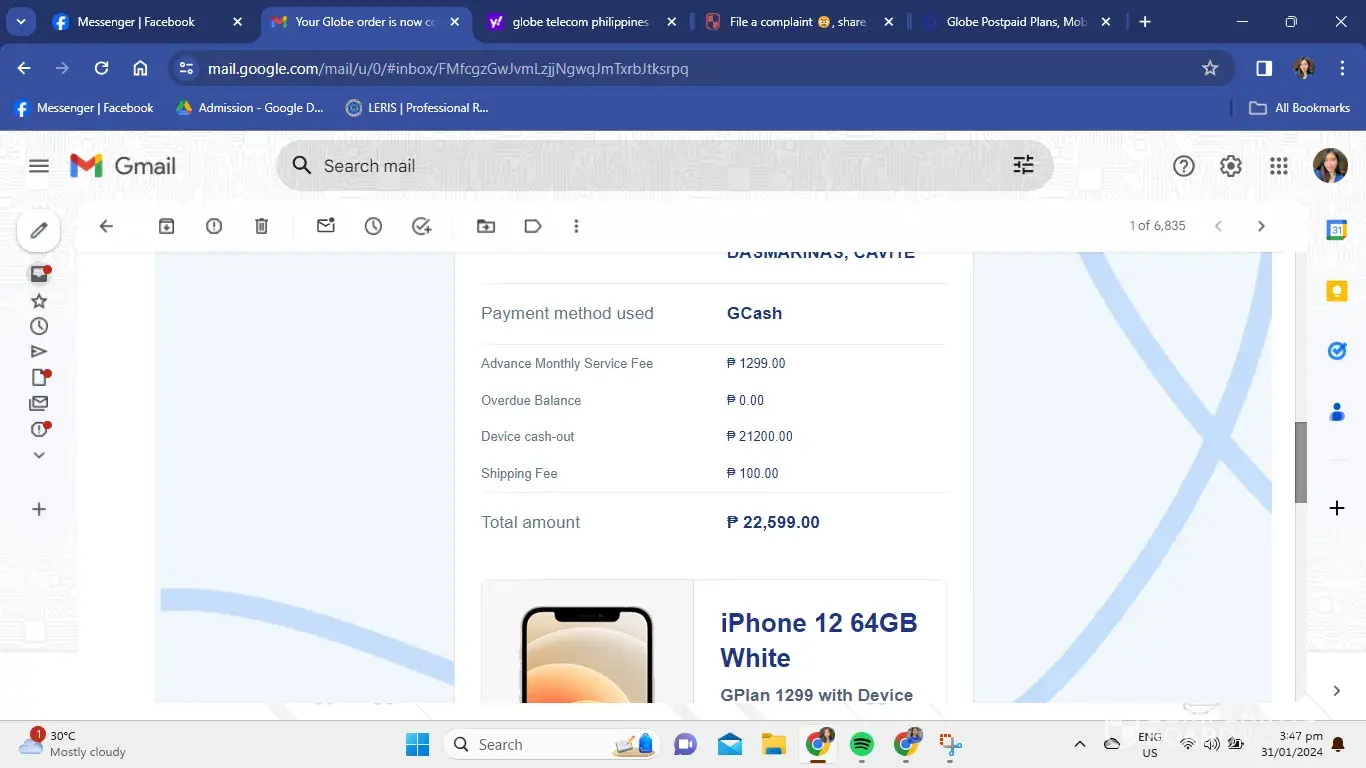Viewport: 1366px width, 768px height.
Task: Archive this email
Action: tap(167, 226)
